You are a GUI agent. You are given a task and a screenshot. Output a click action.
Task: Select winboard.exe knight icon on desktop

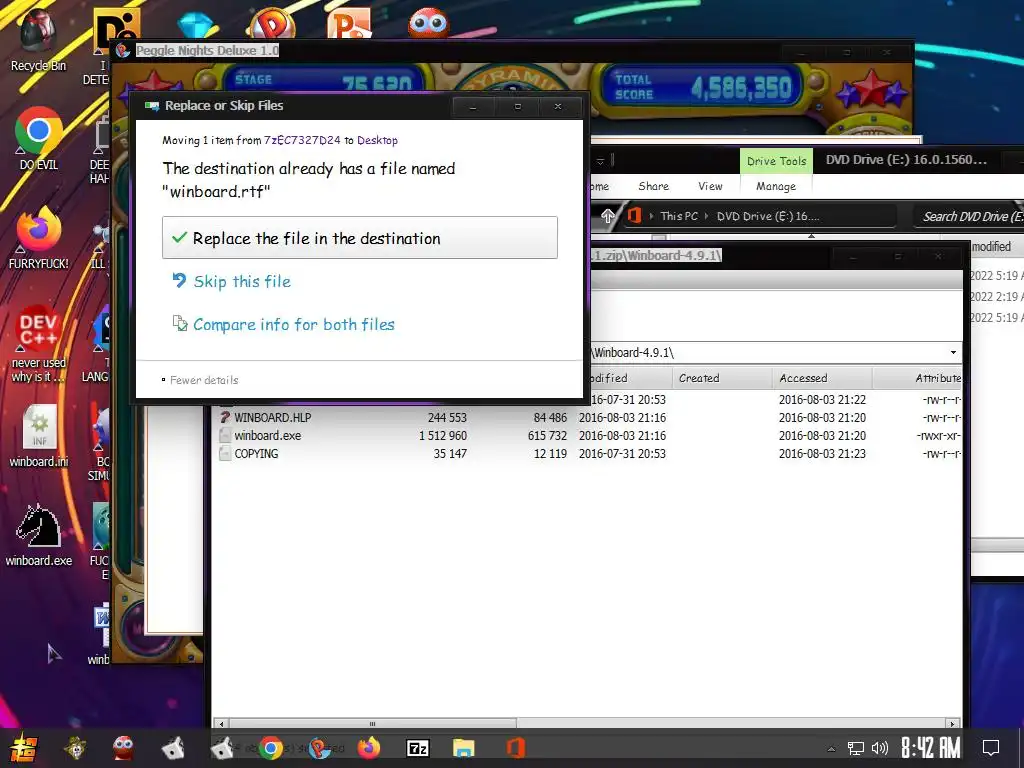coord(39,534)
